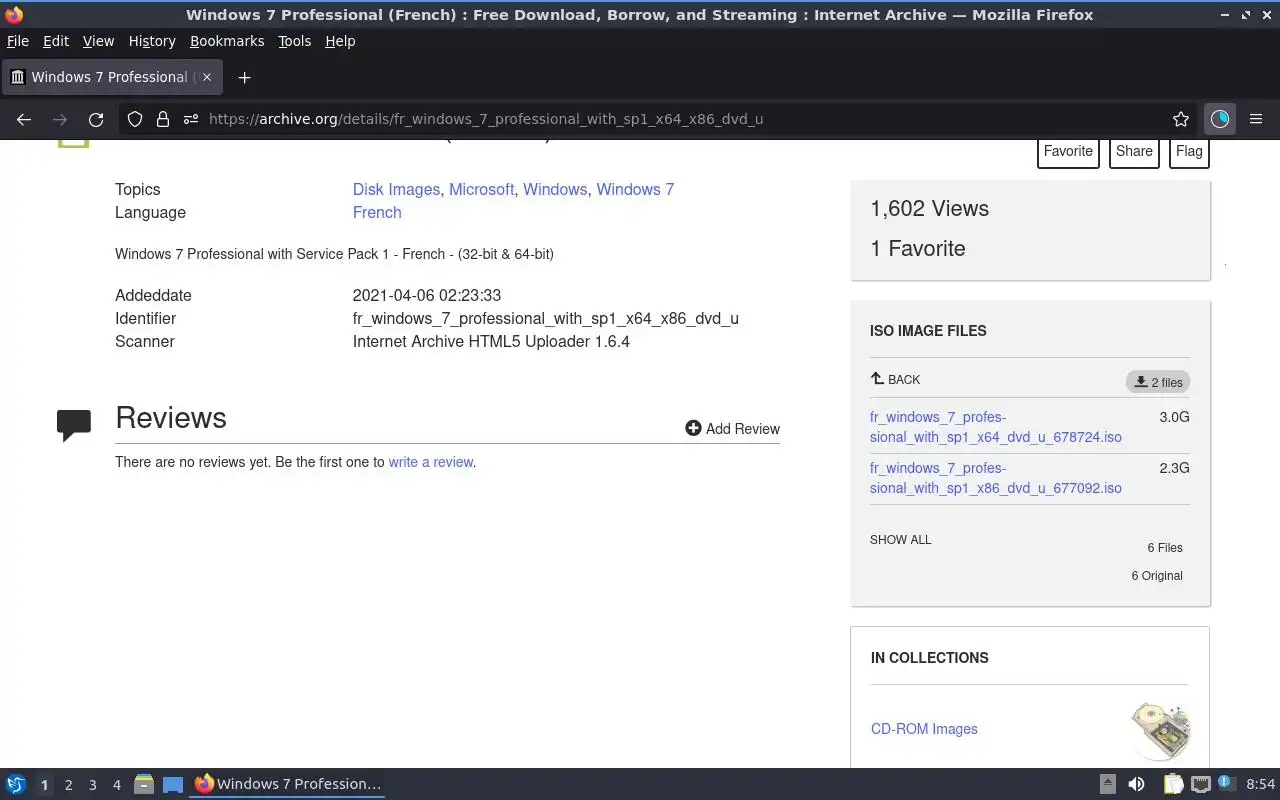Open the tracking protection shield icon
This screenshot has width=1280, height=800.
pyautogui.click(x=135, y=119)
